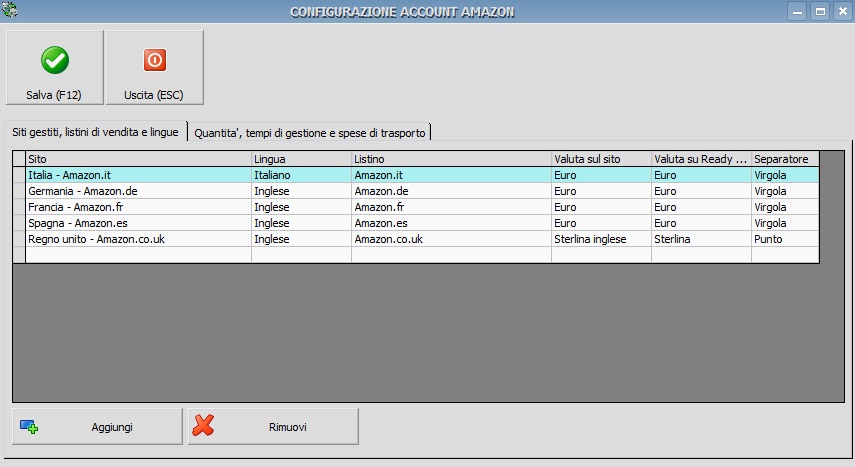This screenshot has width=855, height=467.
Task: Click the Punto separator cell
Action: pos(785,239)
